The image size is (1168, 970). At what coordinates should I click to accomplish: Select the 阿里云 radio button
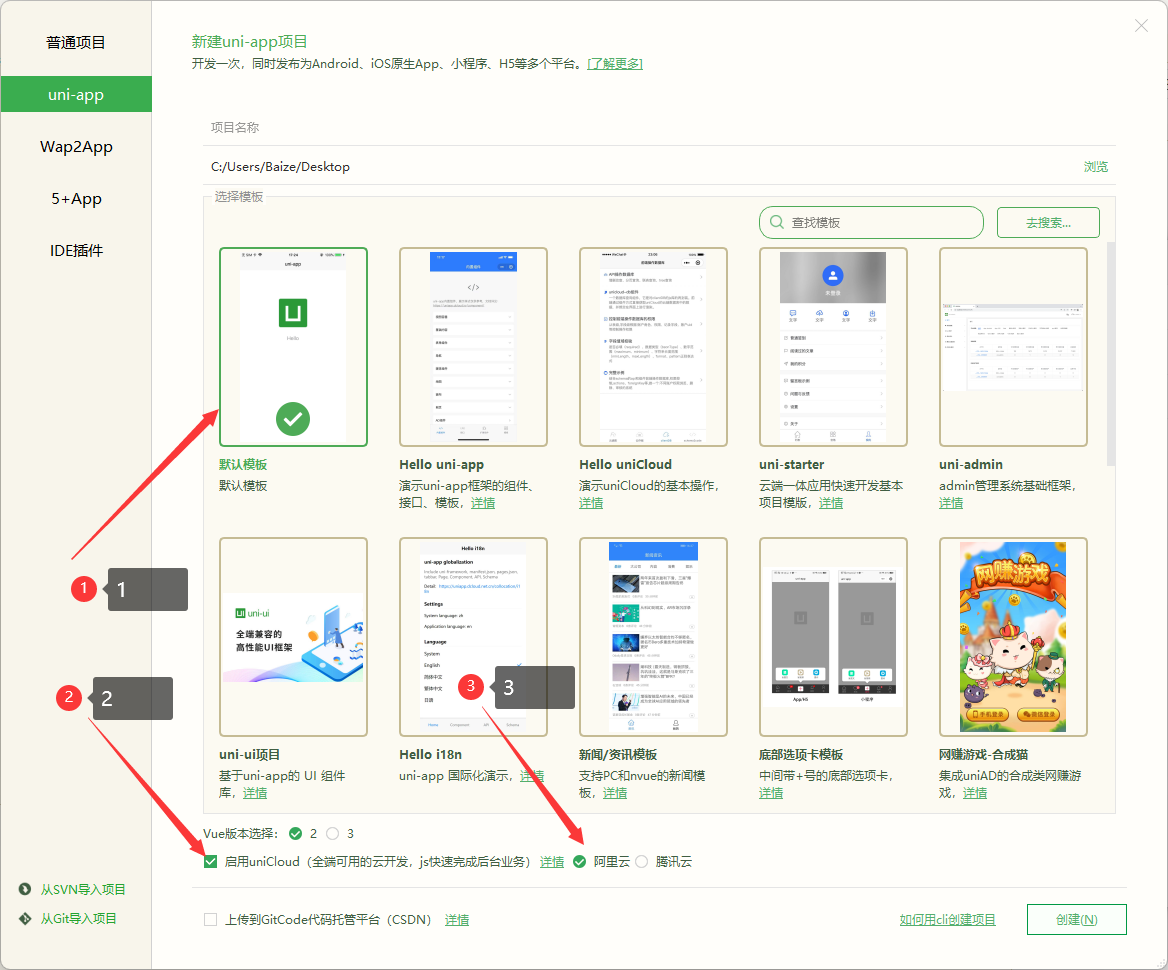(580, 862)
